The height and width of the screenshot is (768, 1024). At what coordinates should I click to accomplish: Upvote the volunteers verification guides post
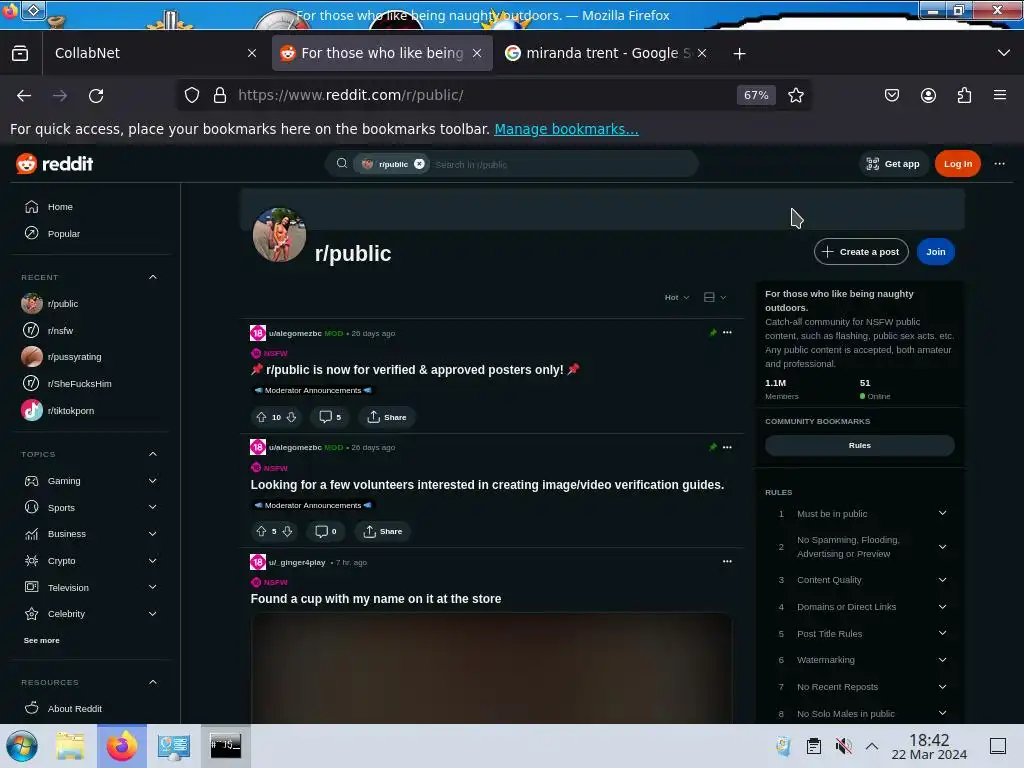click(x=261, y=532)
